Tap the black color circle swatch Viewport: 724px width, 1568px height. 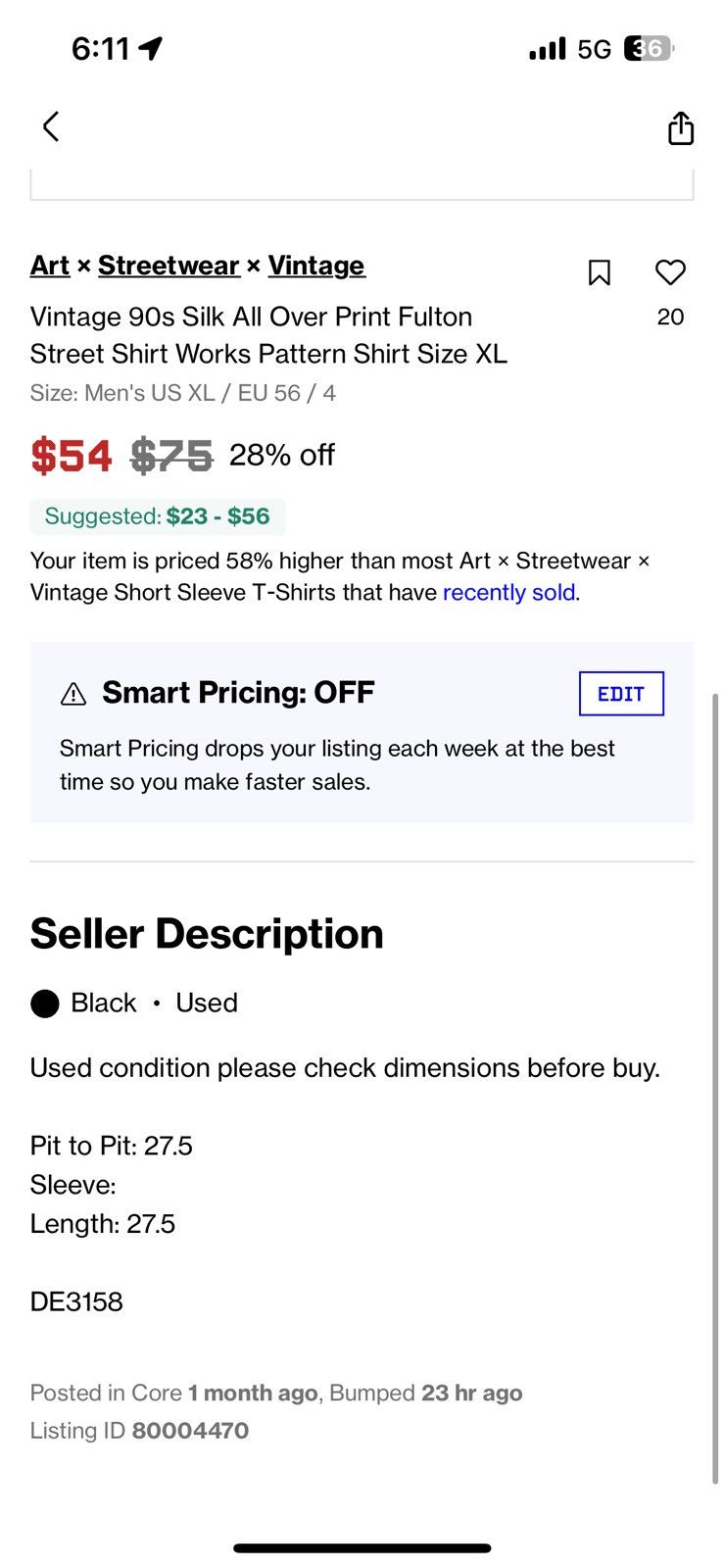coord(45,1004)
